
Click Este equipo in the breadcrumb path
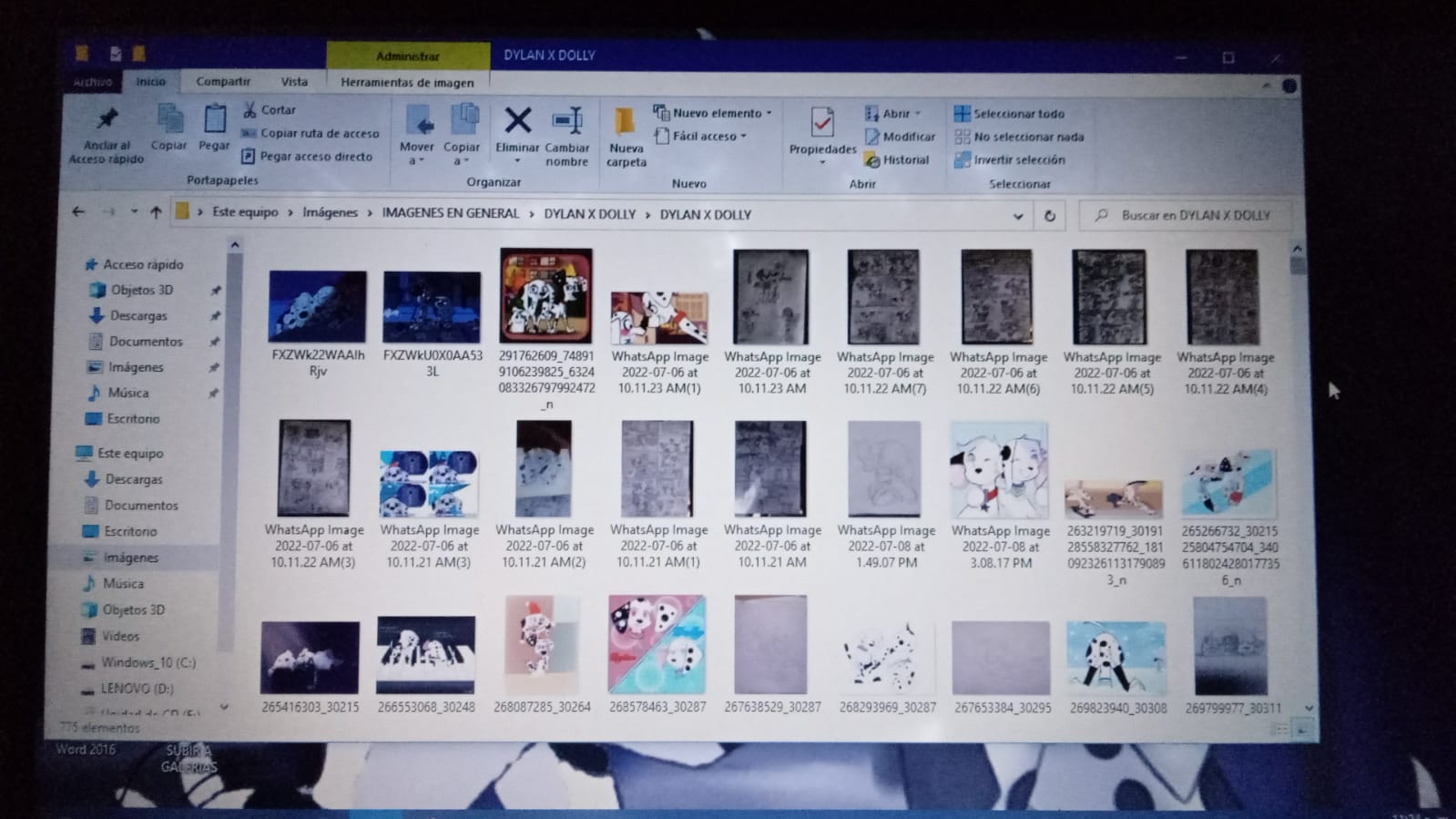tap(245, 212)
